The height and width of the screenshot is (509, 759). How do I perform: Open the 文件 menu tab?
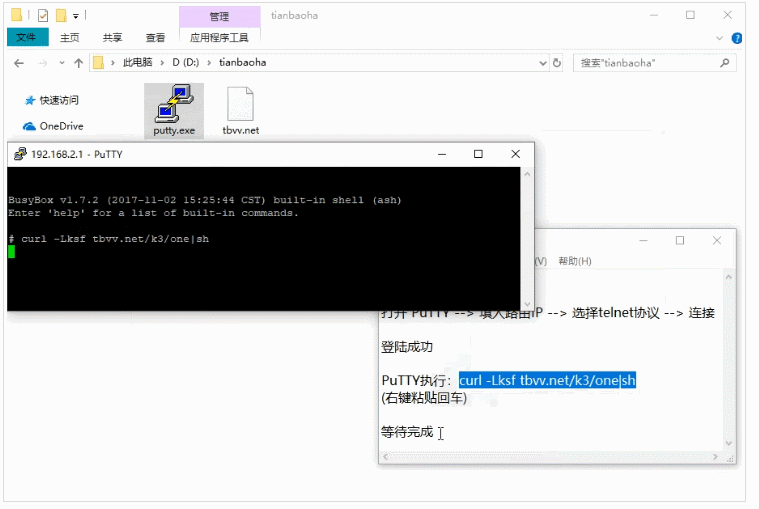pos(26,38)
